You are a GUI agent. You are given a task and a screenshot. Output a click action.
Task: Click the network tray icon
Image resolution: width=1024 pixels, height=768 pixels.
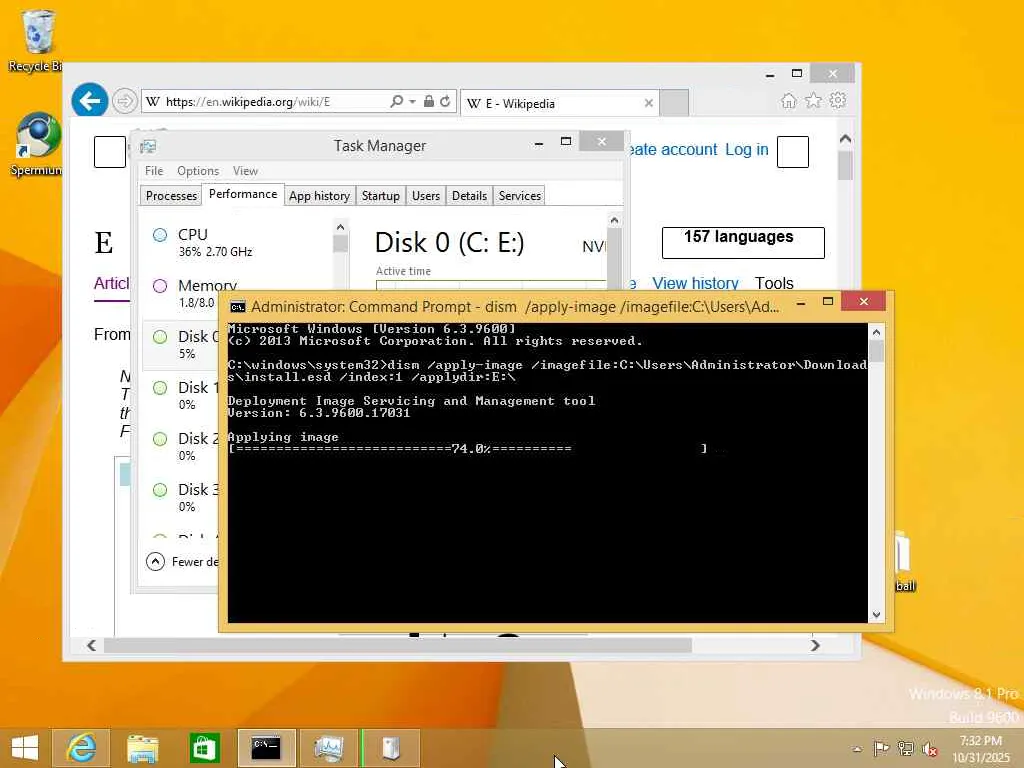pos(905,748)
